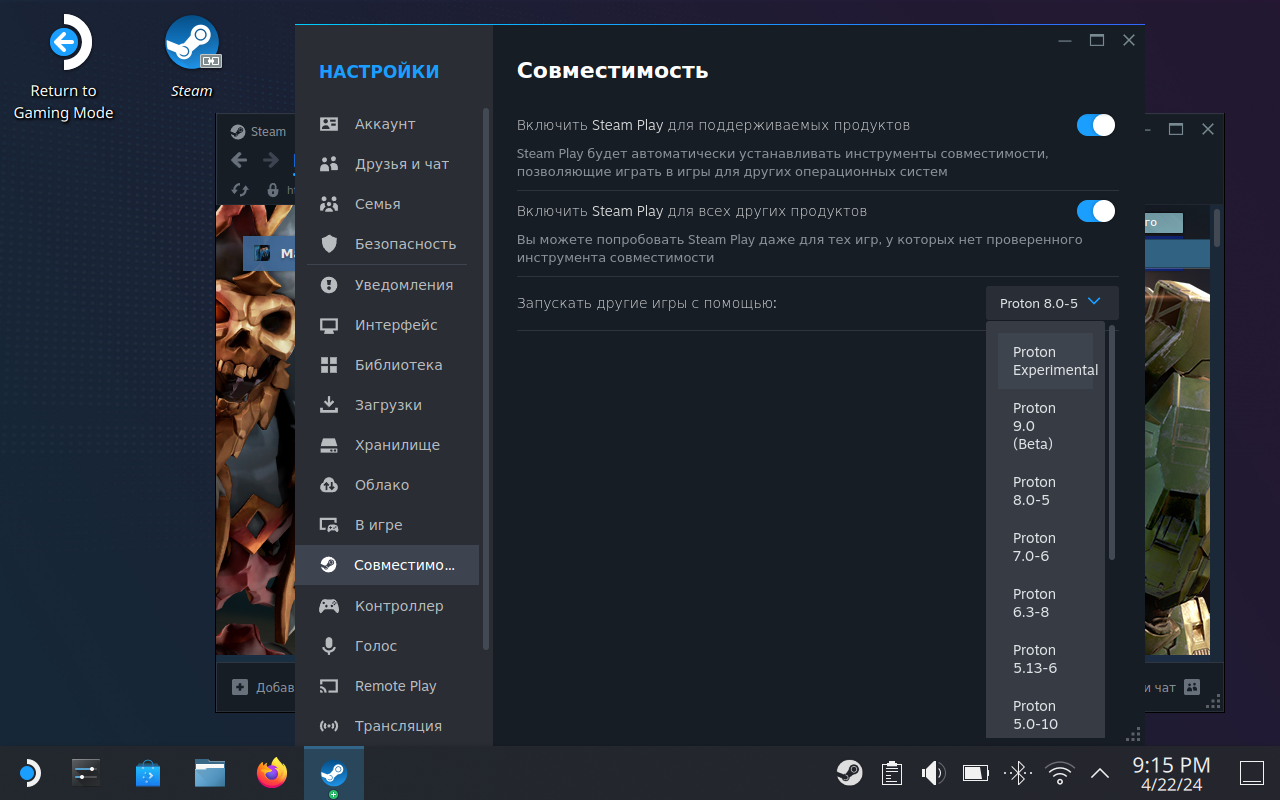Open the Уведомления settings section
The height and width of the screenshot is (800, 1280).
[387, 285]
